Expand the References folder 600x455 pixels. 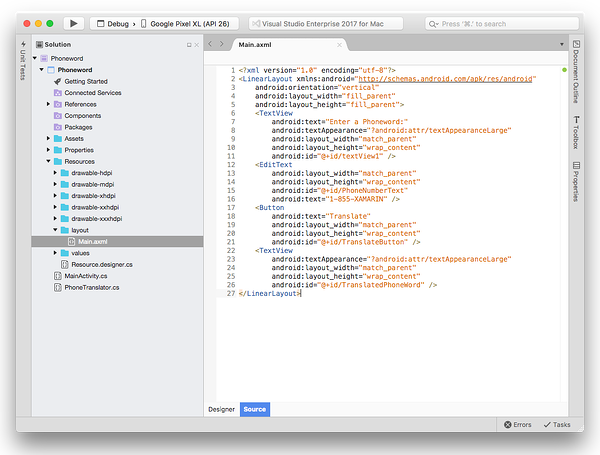pyautogui.click(x=48, y=104)
